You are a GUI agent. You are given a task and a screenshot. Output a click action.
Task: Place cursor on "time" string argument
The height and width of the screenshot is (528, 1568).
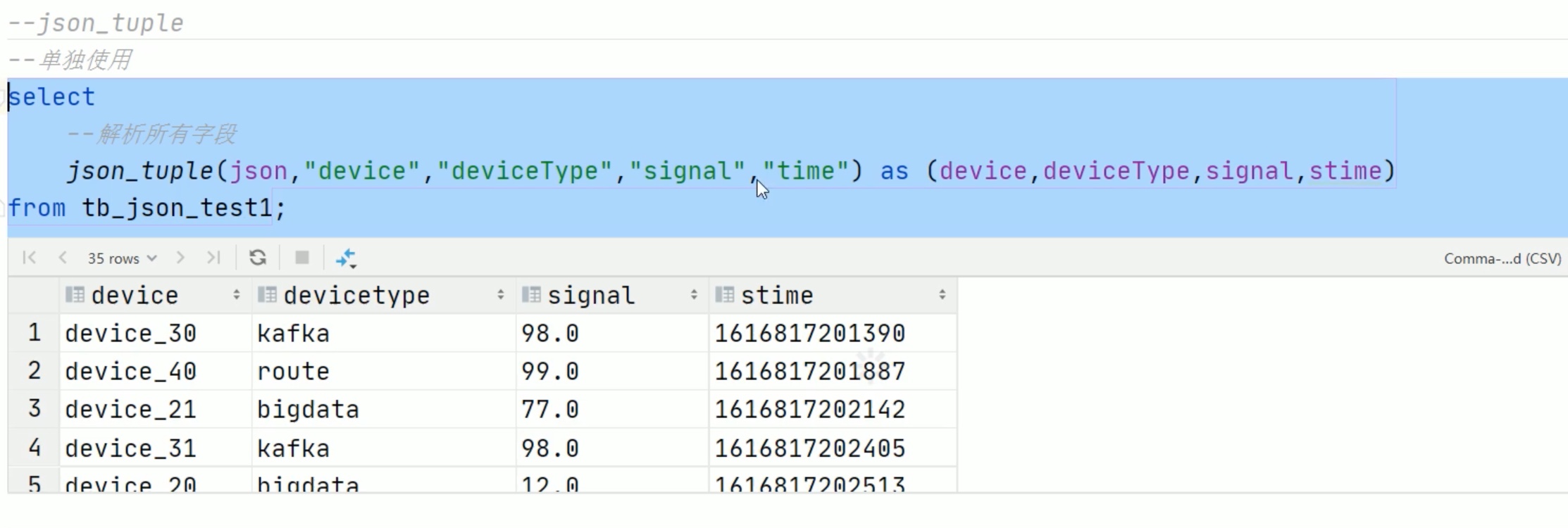click(806, 171)
